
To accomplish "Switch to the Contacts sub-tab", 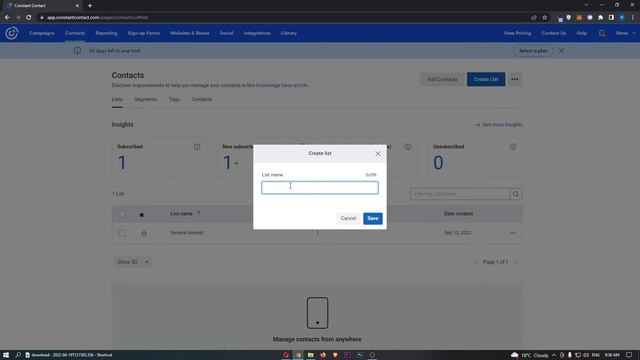I will coord(202,100).
